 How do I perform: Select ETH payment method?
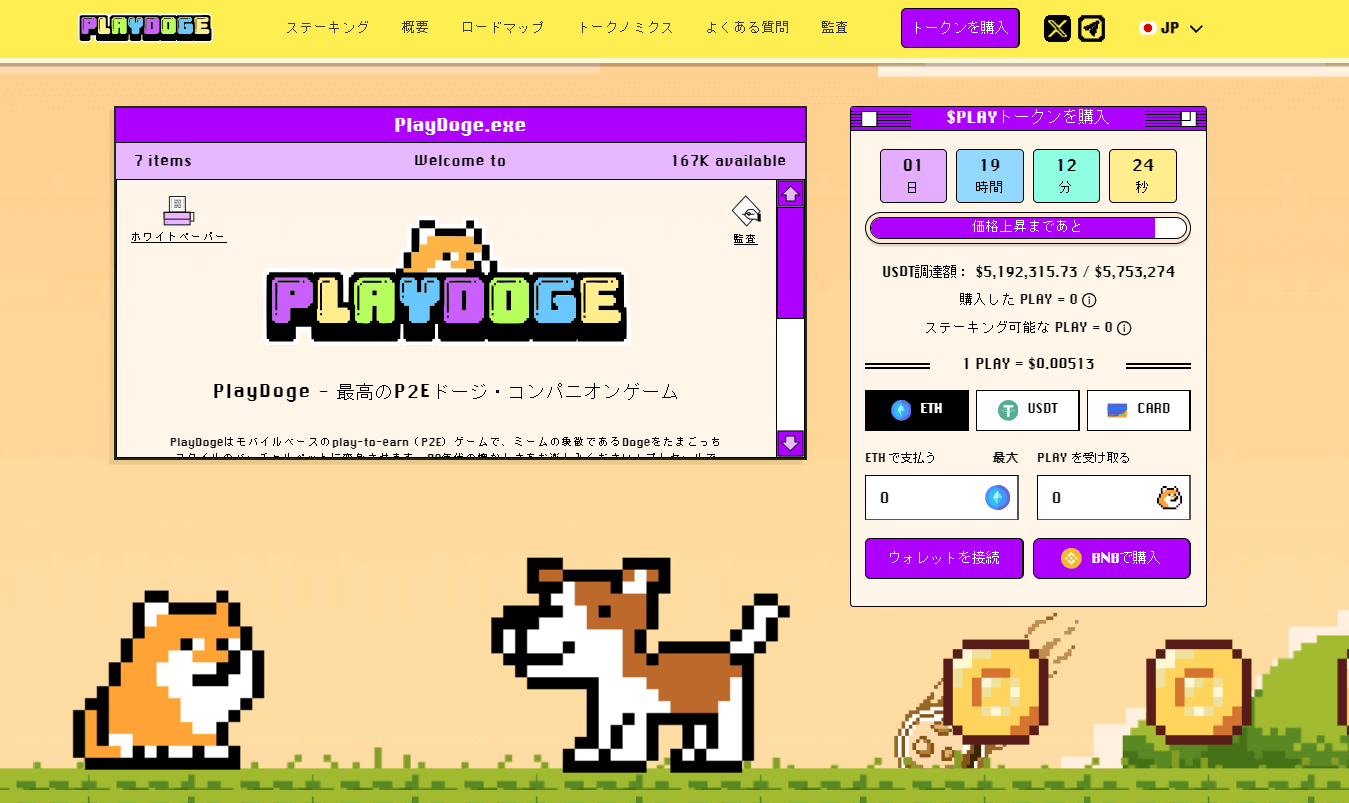click(x=917, y=410)
